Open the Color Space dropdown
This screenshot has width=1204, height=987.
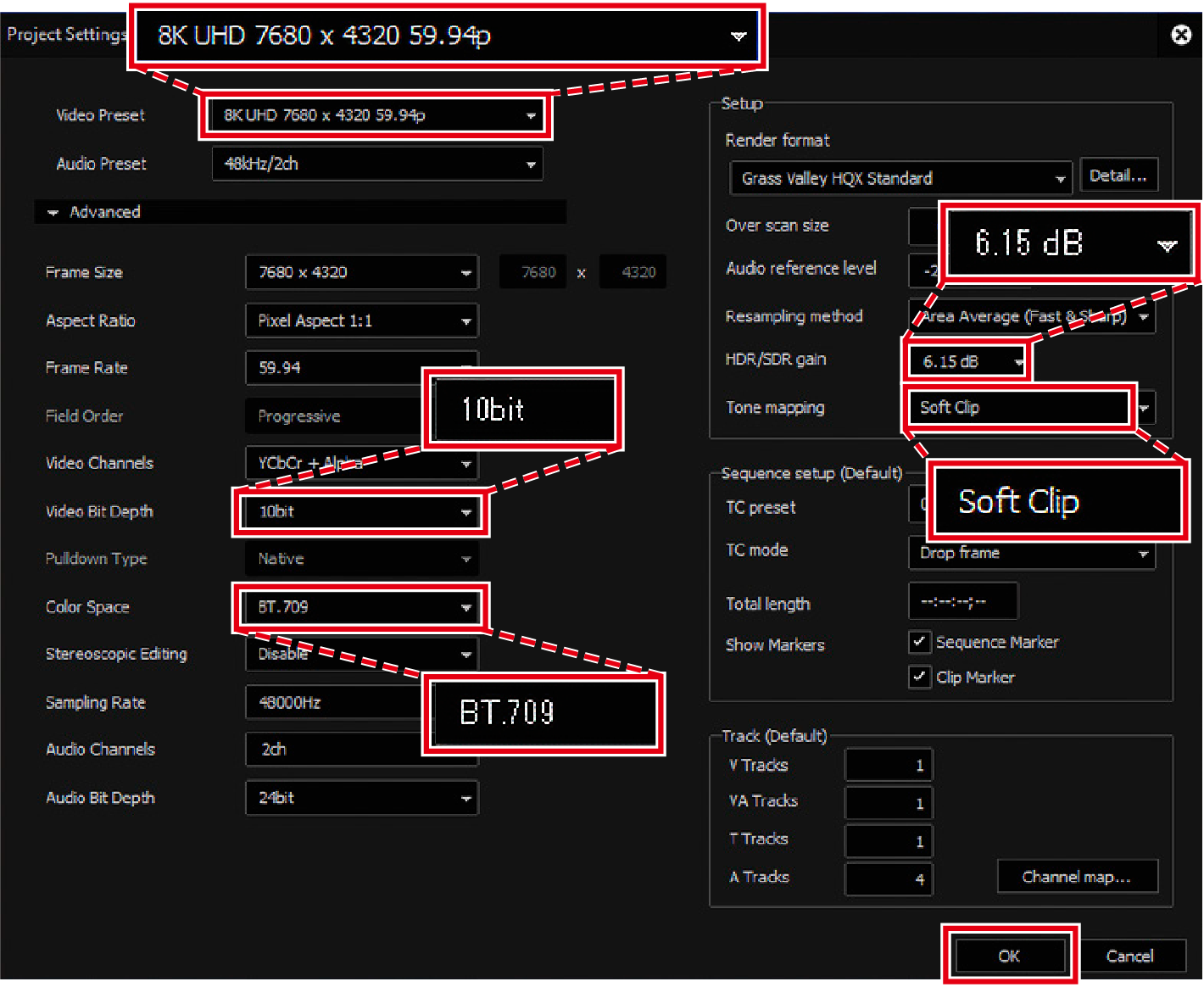pyautogui.click(x=362, y=607)
